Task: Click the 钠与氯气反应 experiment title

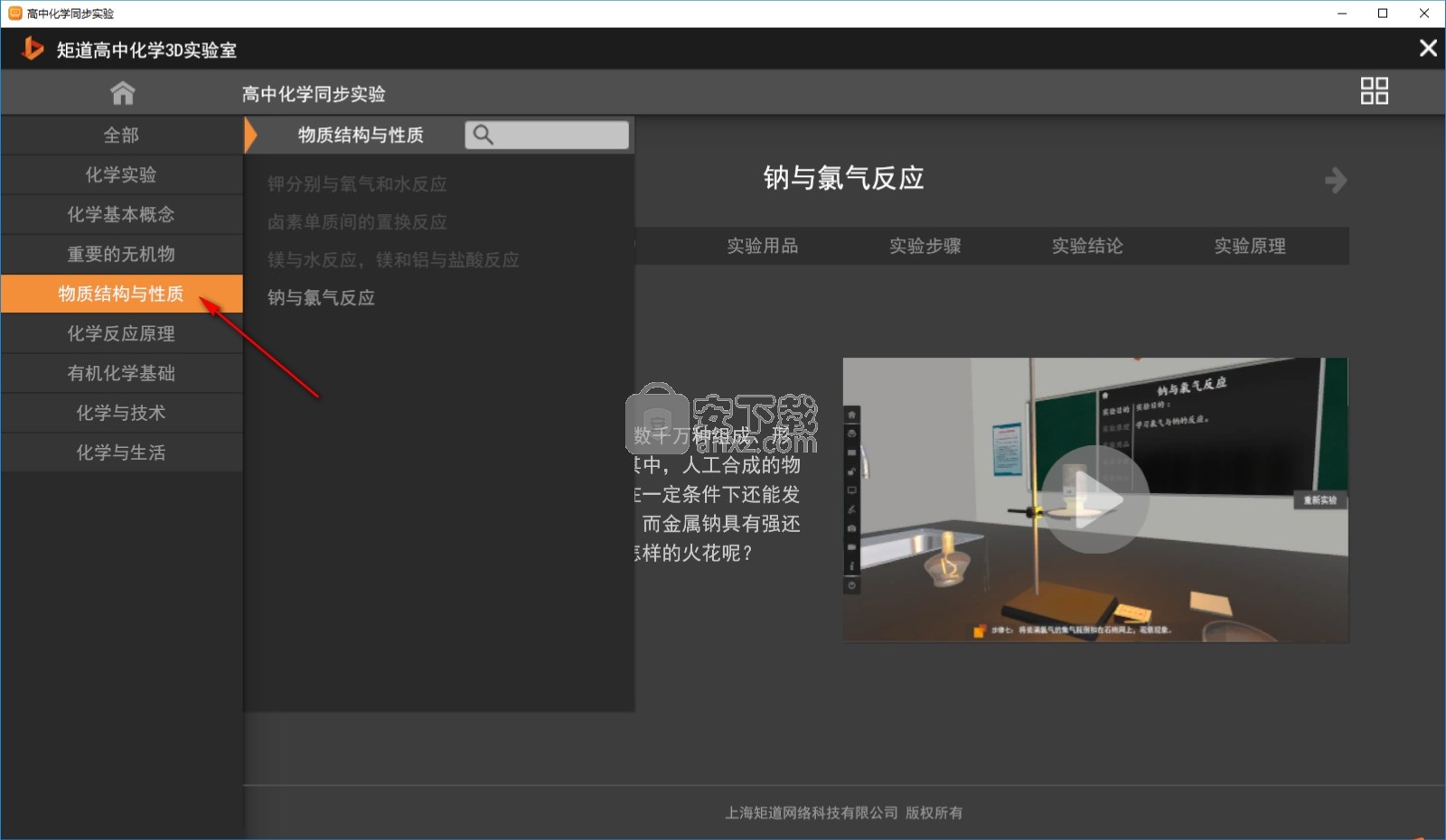Action: pos(843,178)
